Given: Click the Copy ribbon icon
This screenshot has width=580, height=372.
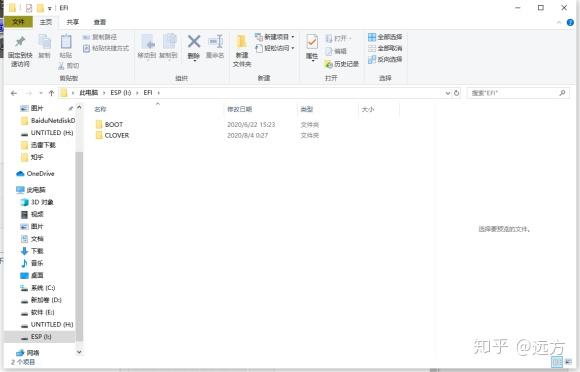Looking at the screenshot, I should coord(44,41).
